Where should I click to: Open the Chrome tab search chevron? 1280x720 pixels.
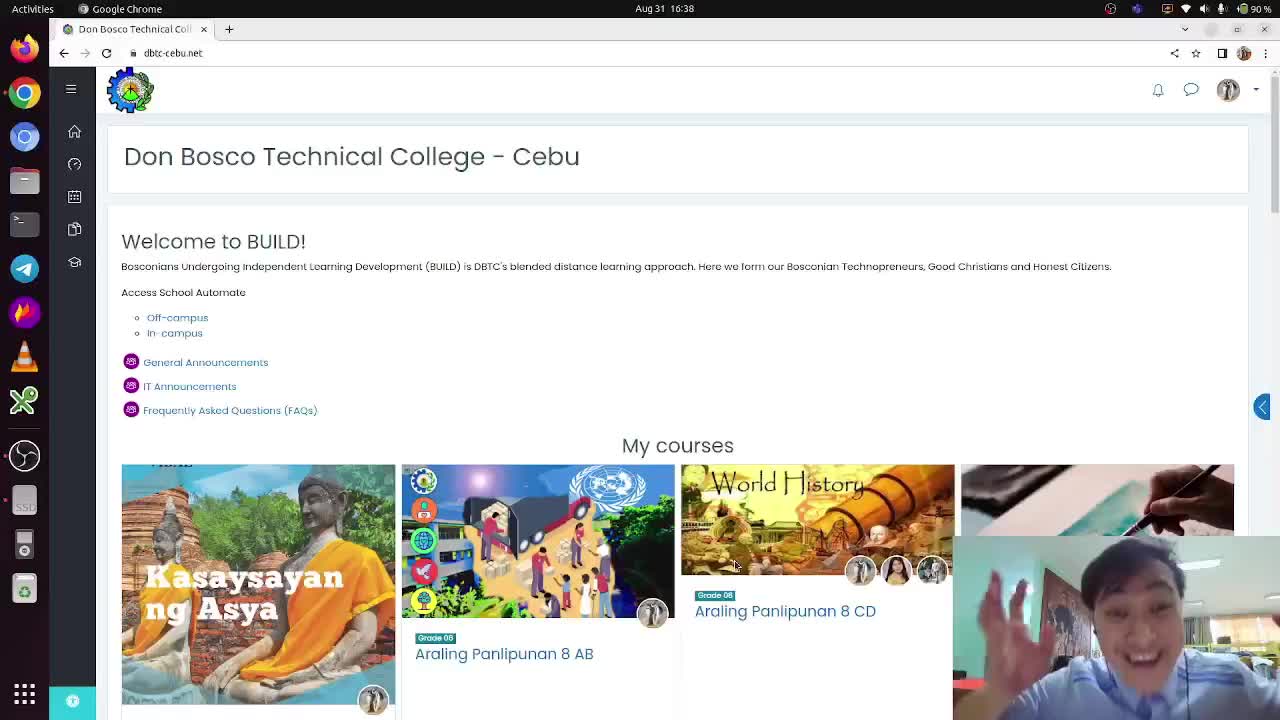point(1186,29)
